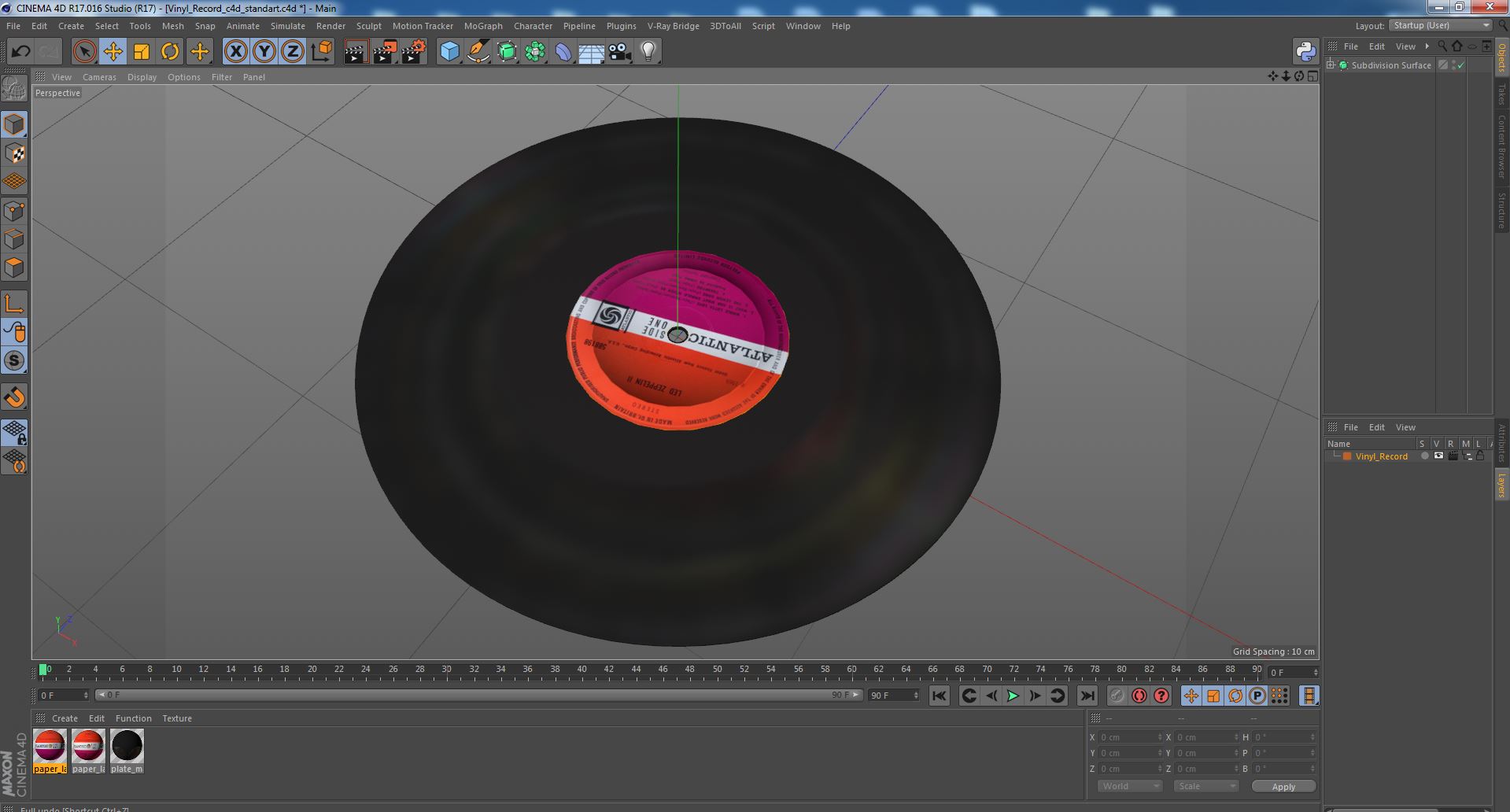The width and height of the screenshot is (1510, 812).
Task: Select the Vinyl_Record layer name
Action: (1381, 456)
